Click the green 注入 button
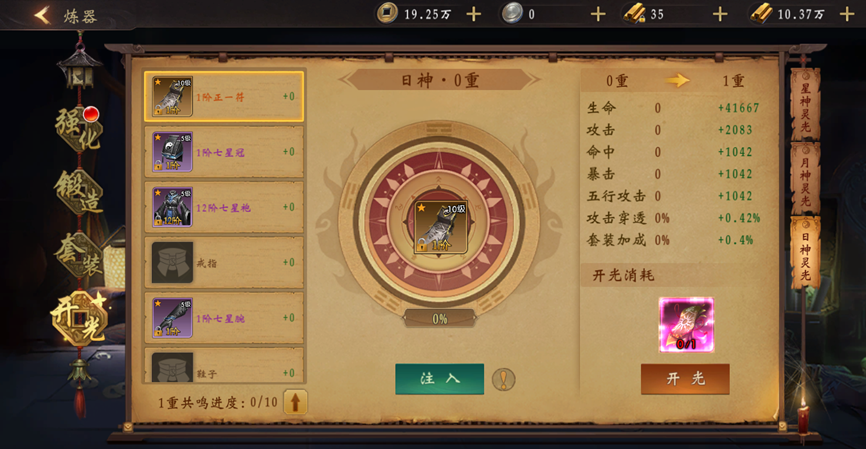The width and height of the screenshot is (866, 449). [x=440, y=379]
